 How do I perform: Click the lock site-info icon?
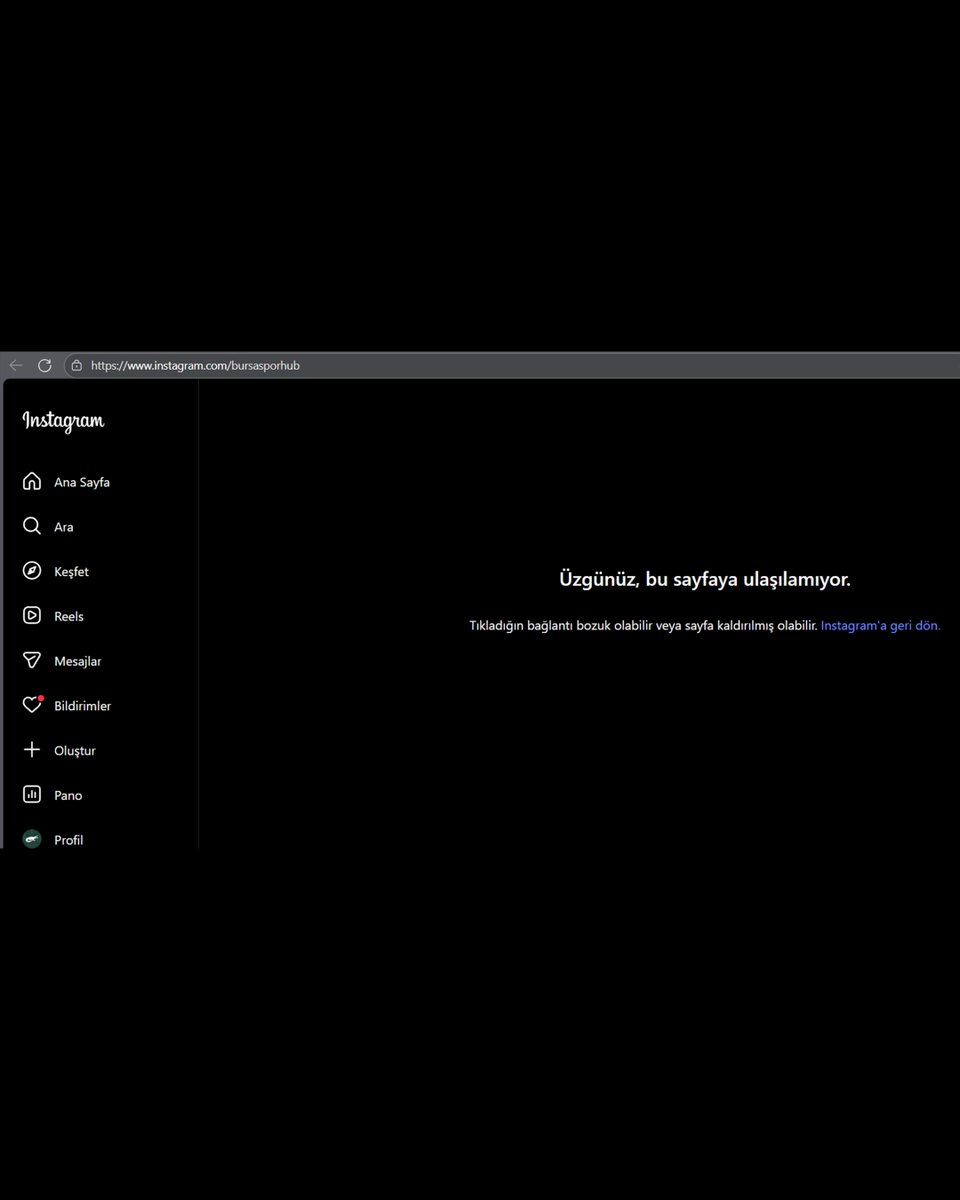pos(77,365)
